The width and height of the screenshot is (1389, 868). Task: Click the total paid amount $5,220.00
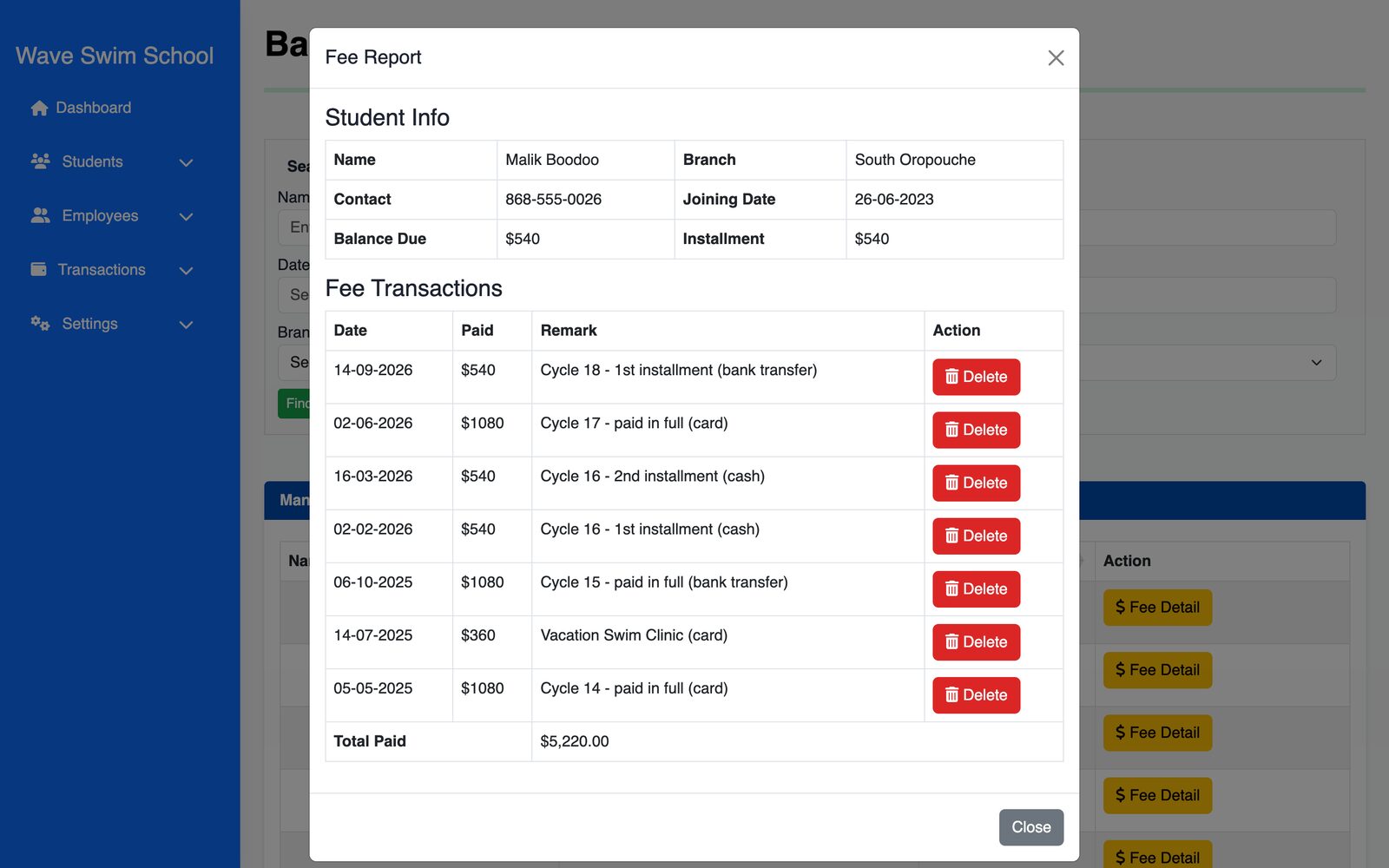[x=575, y=741]
